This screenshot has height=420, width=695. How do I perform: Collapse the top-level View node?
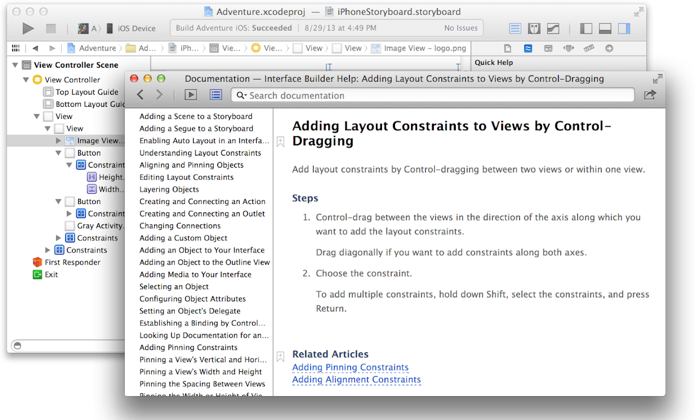pyautogui.click(x=37, y=117)
